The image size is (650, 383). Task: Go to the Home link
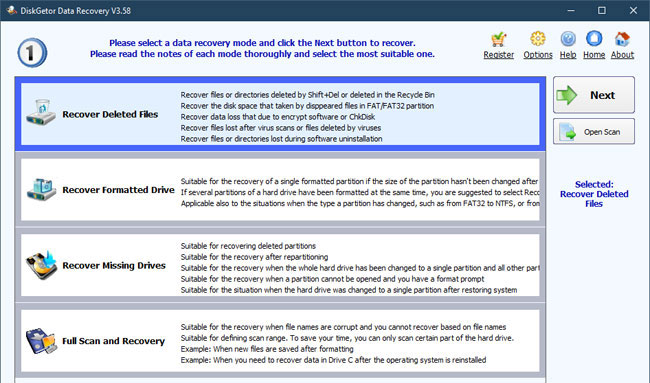tap(594, 55)
